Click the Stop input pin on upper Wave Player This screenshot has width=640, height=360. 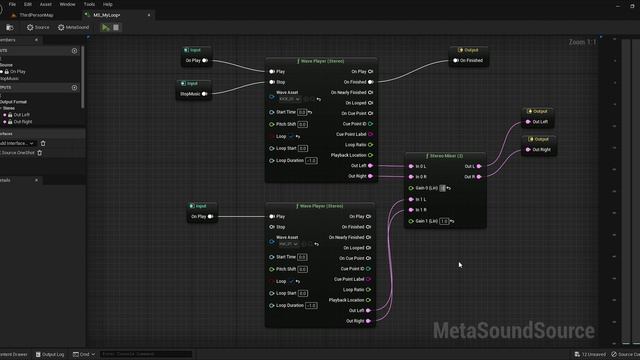272,82
